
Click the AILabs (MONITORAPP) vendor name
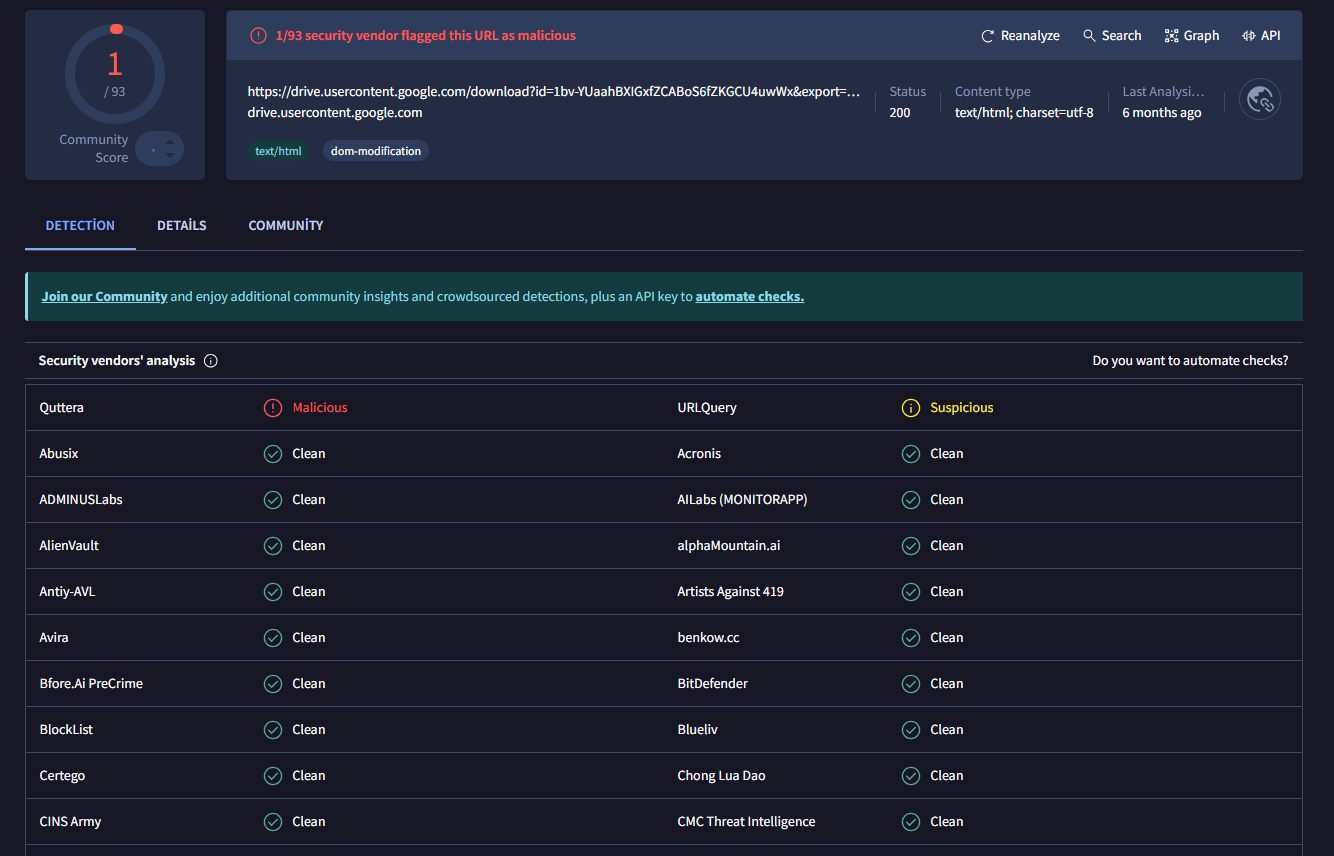click(x=742, y=500)
